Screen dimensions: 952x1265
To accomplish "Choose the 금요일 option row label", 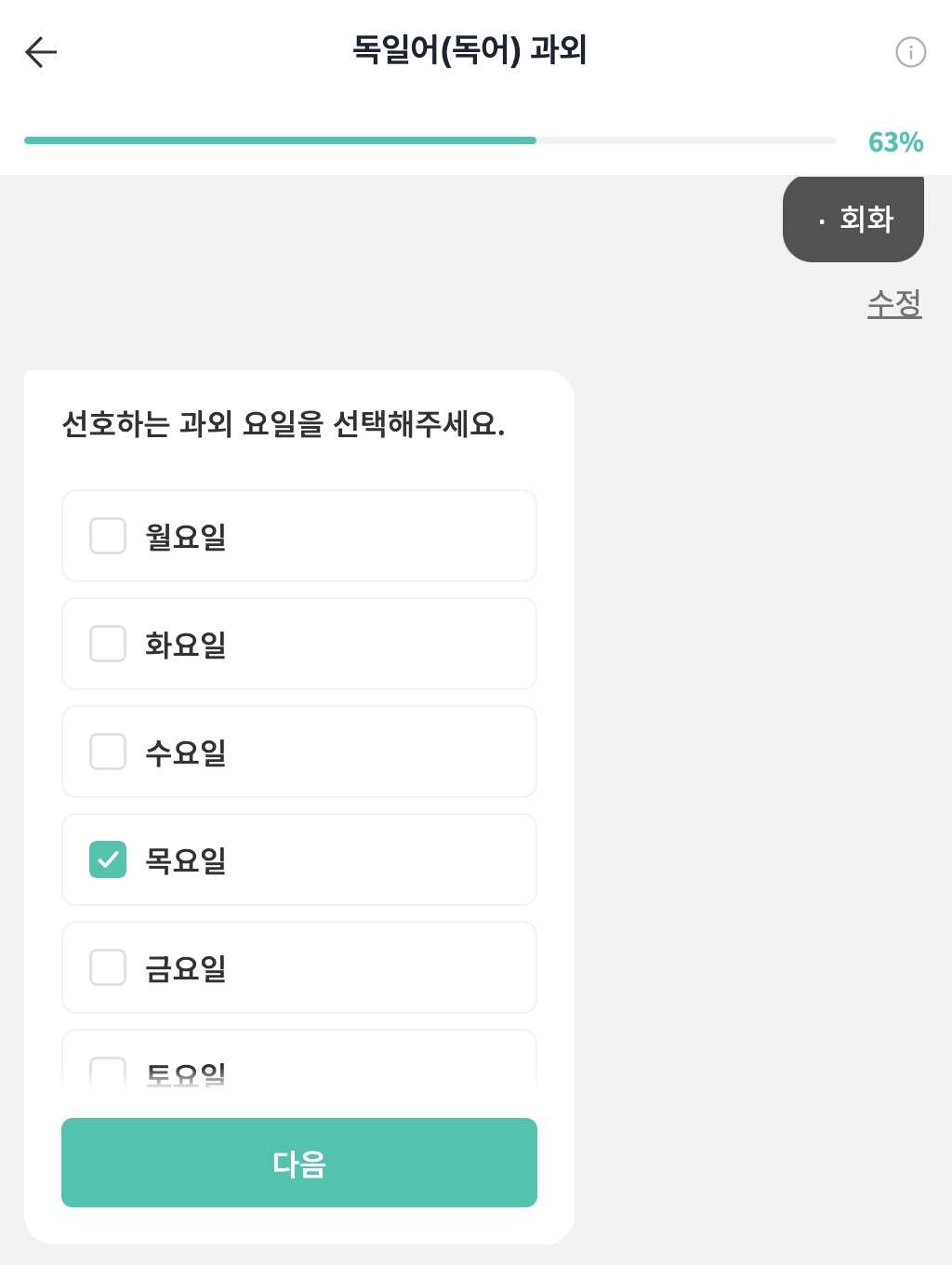I will click(x=186, y=968).
